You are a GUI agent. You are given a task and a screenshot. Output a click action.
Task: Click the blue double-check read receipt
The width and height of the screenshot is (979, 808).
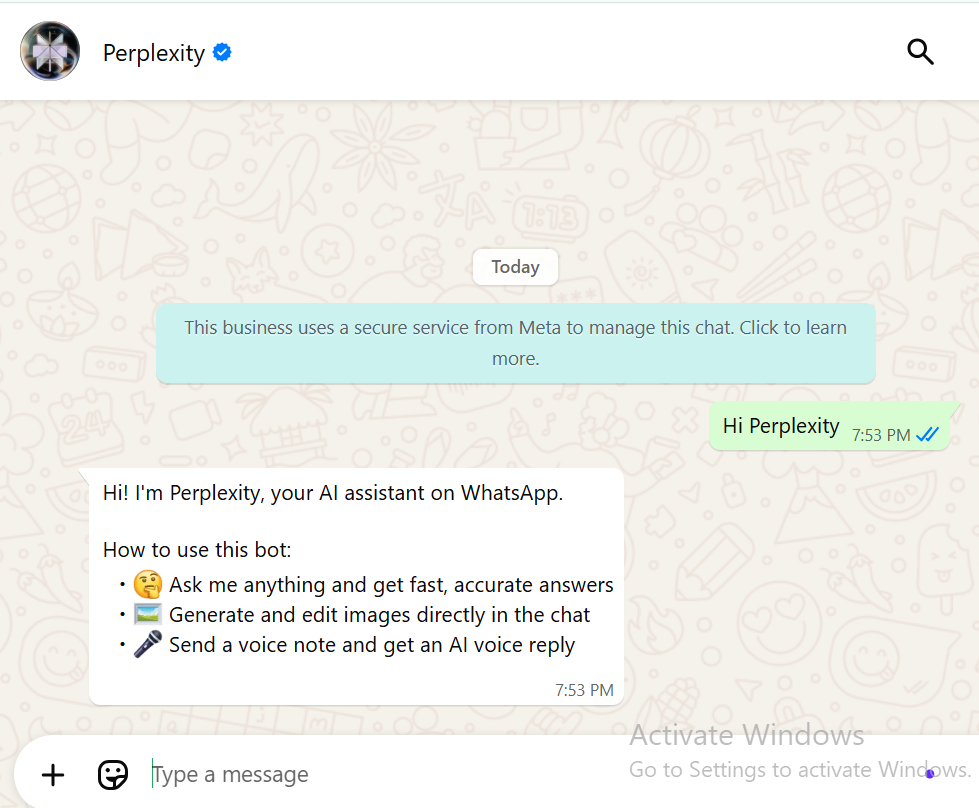tap(928, 434)
